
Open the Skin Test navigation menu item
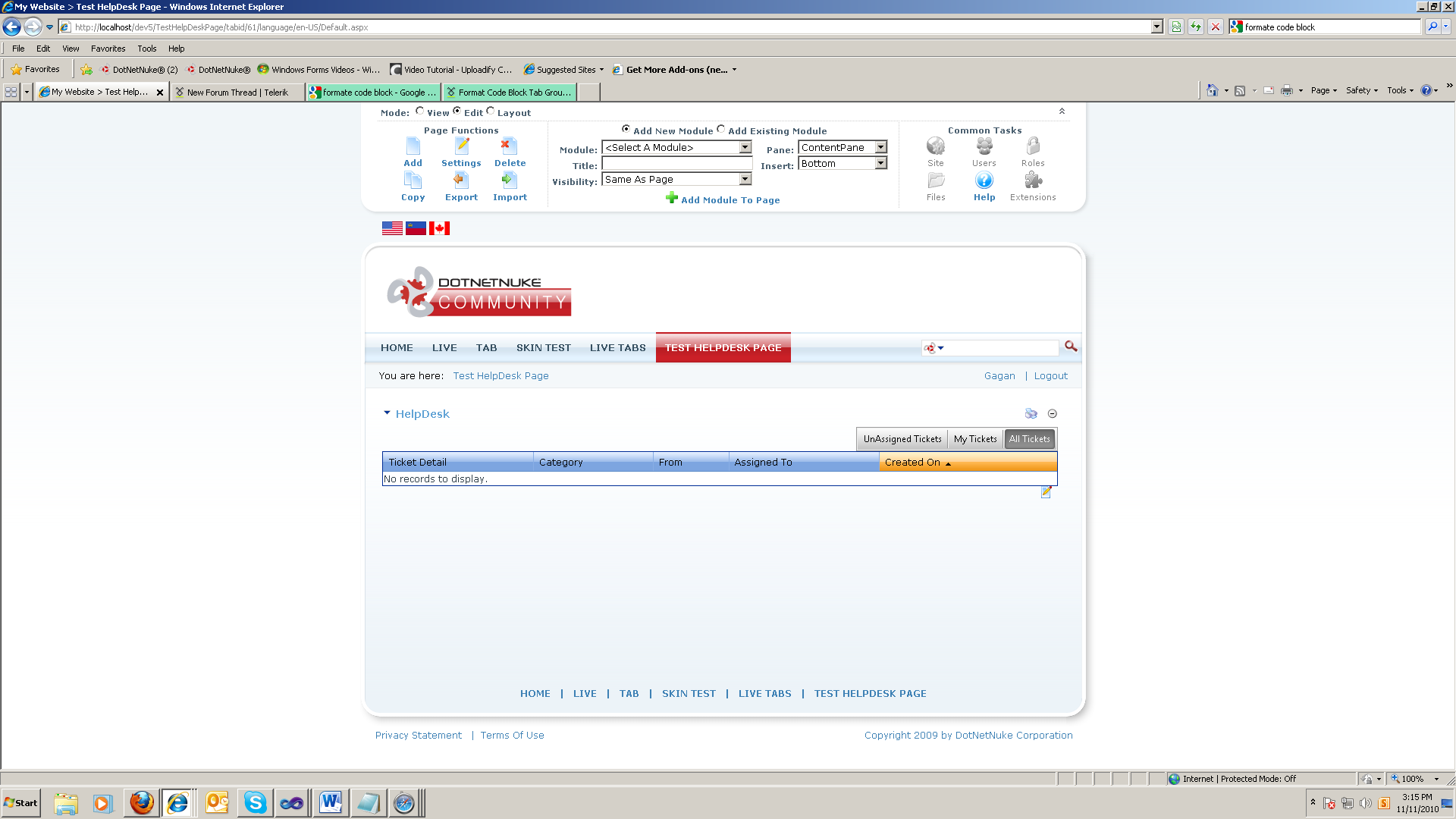point(543,348)
